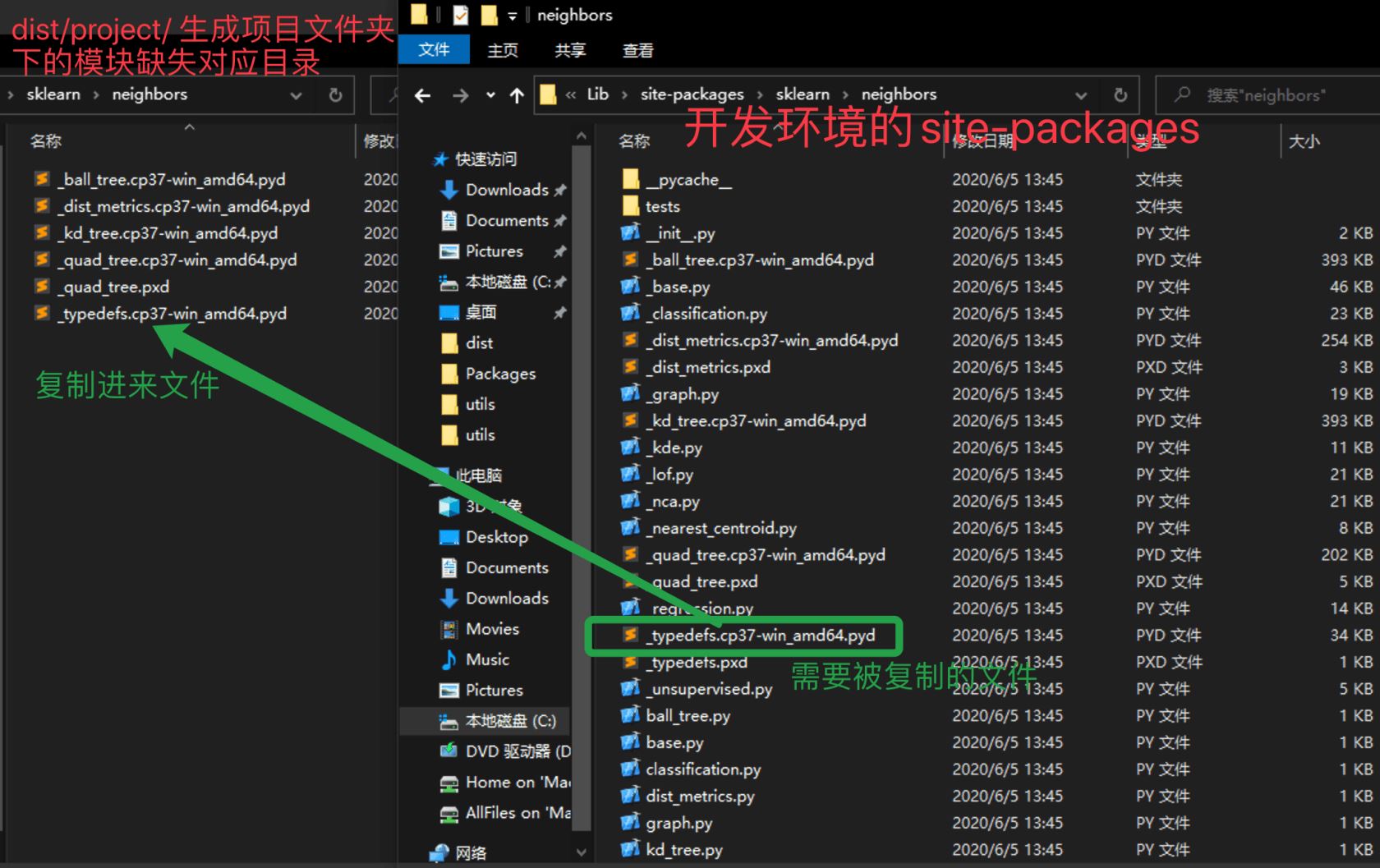Go back with the left arrow button
The height and width of the screenshot is (868, 1380).
[423, 95]
